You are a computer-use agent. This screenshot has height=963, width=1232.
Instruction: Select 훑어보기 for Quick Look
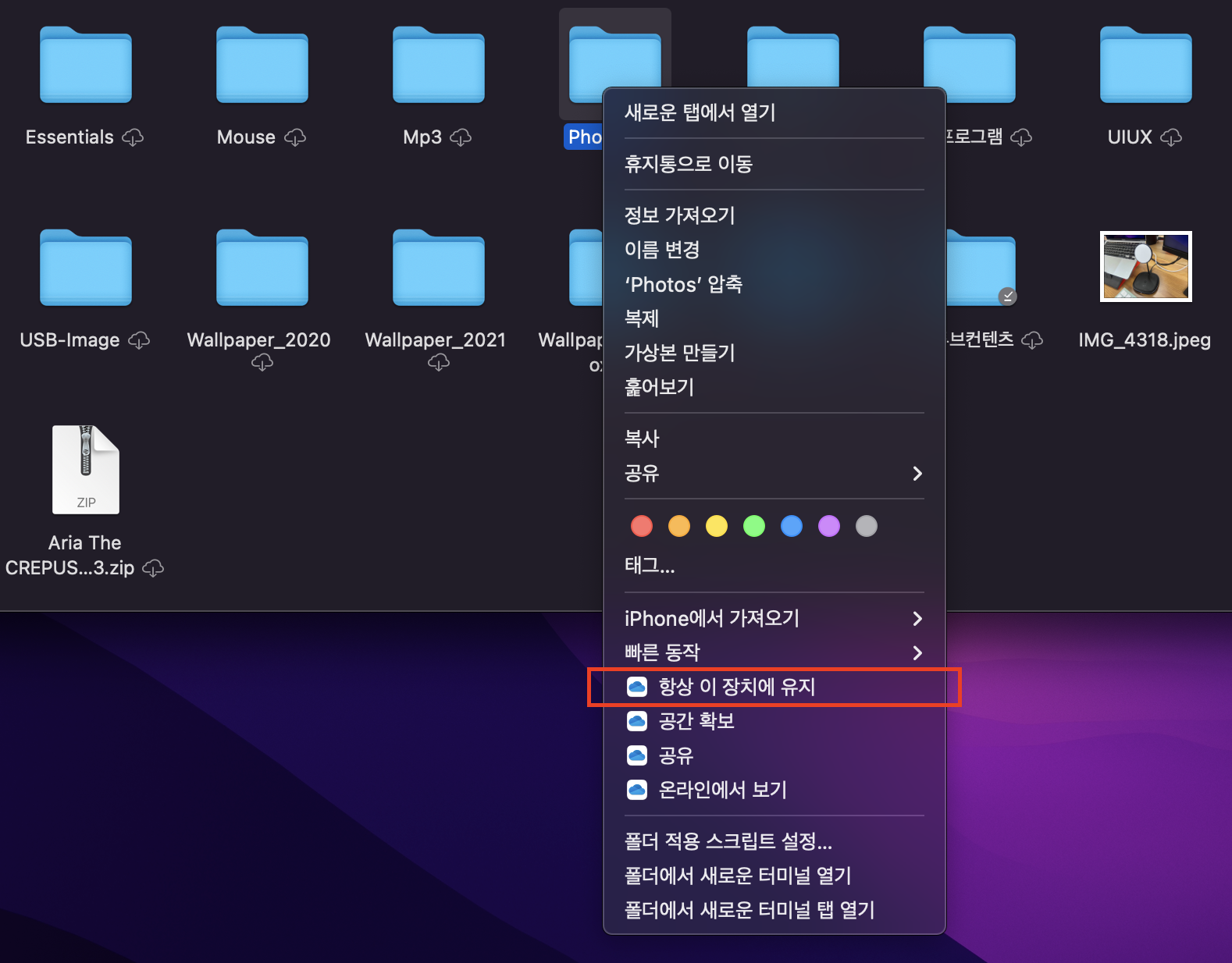[774, 387]
